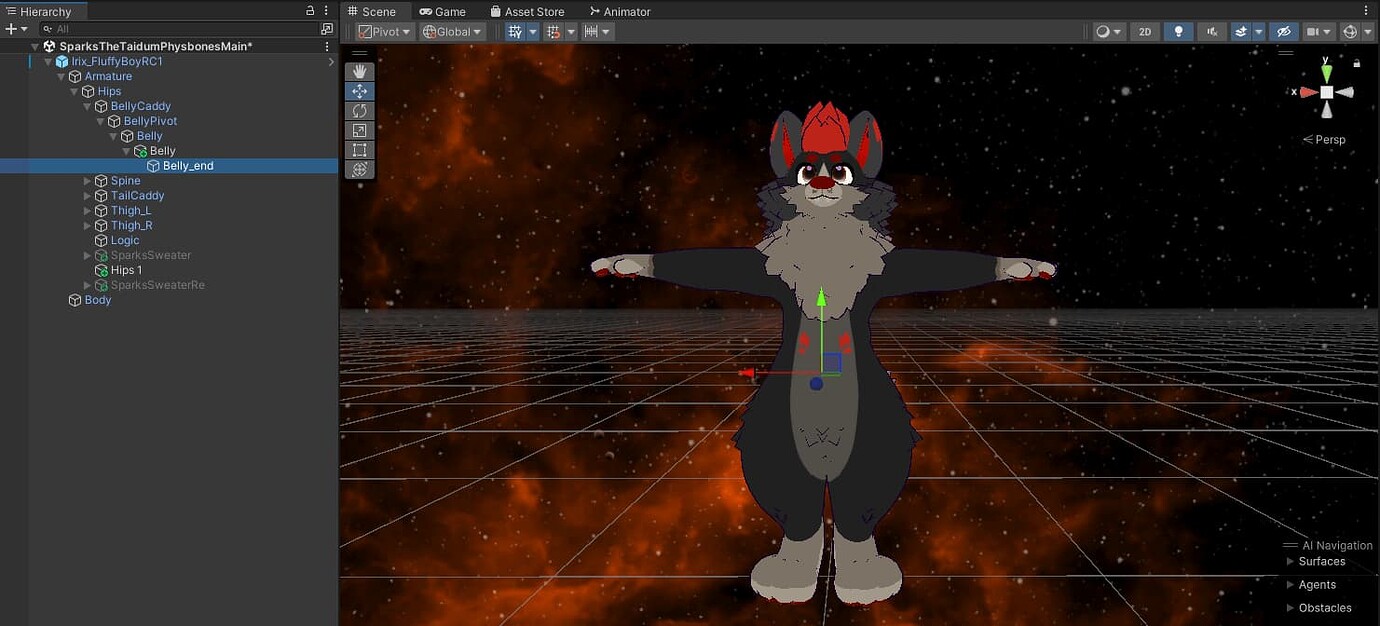Screen dimensions: 1380x626
Task: Click the orientation gizmo green Y axis cone
Action: [x=1326, y=74]
